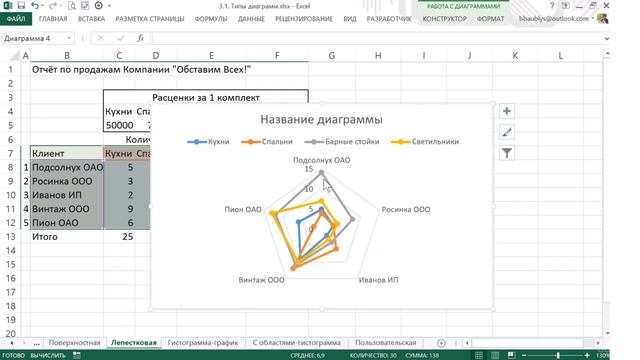Image resolution: width=640 pixels, height=360 pixels.
Task: Click the Спальни legend entry
Action: 267,142
